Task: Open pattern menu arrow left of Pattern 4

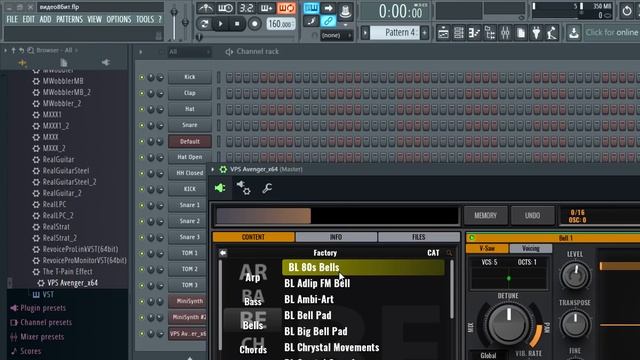Action: coord(365,32)
